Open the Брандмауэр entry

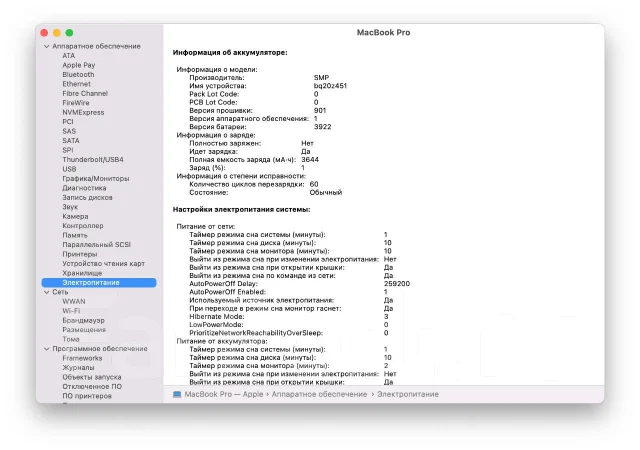pyautogui.click(x=83, y=321)
